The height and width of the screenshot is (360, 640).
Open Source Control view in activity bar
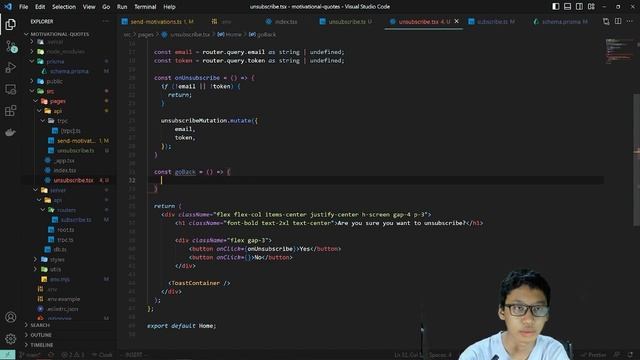pyautogui.click(x=11, y=47)
